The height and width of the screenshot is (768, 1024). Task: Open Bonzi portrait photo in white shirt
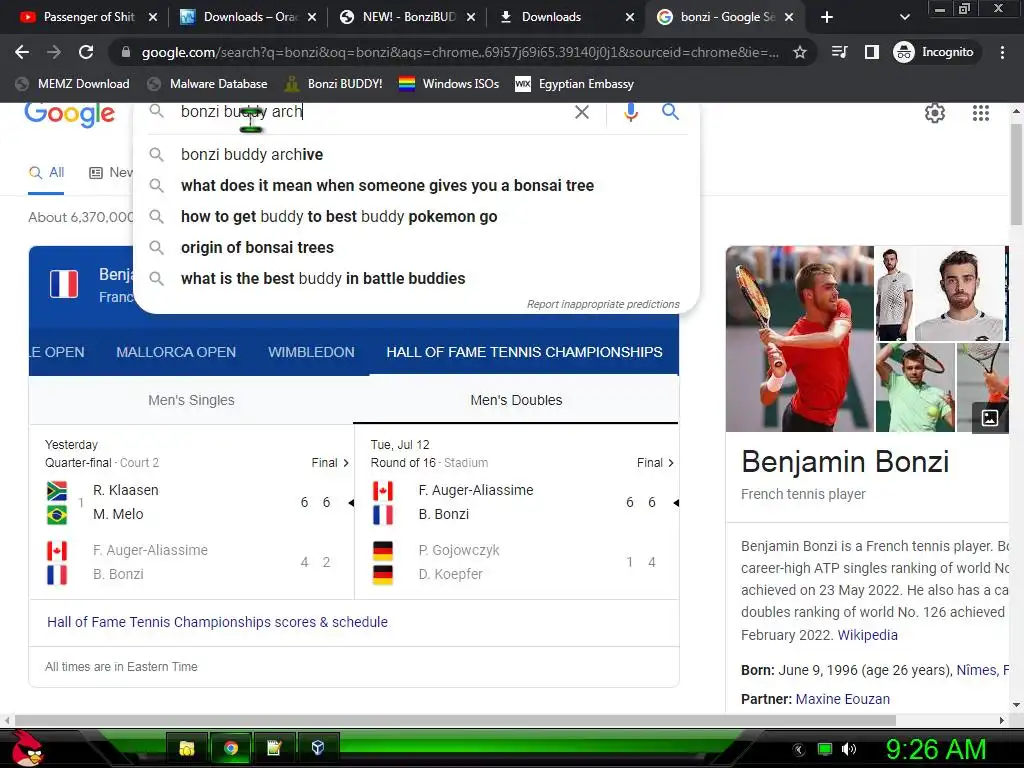click(958, 293)
